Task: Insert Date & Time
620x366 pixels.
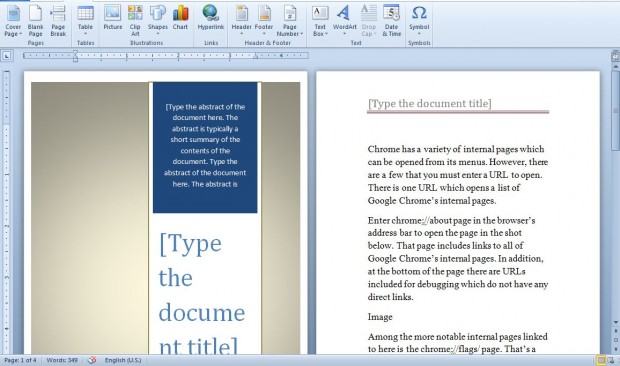Action: (x=391, y=21)
